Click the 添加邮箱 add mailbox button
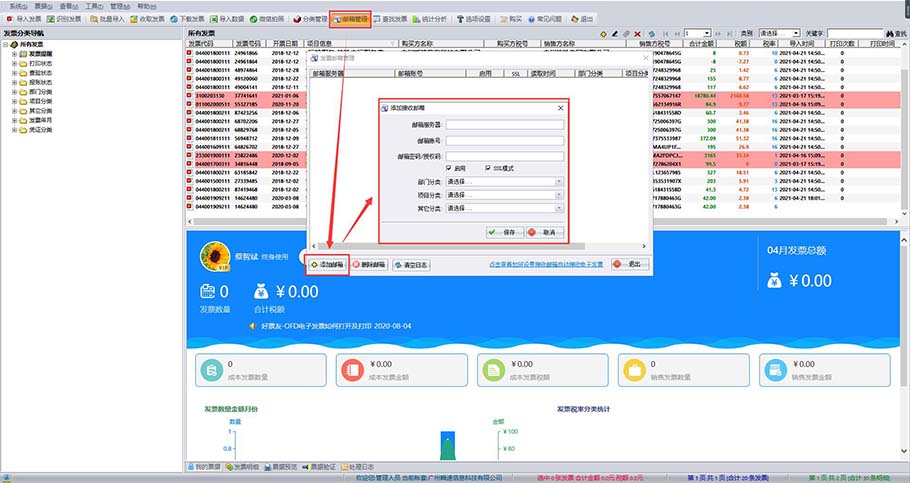The image size is (910, 483). pos(327,264)
